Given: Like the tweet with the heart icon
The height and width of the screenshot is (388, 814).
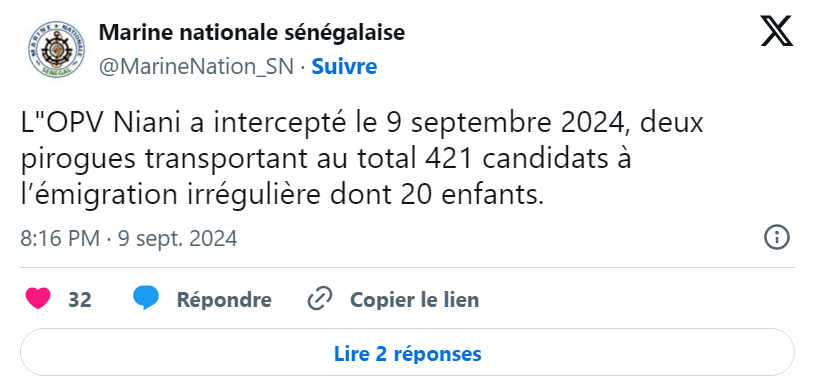Looking at the screenshot, I should [x=38, y=299].
